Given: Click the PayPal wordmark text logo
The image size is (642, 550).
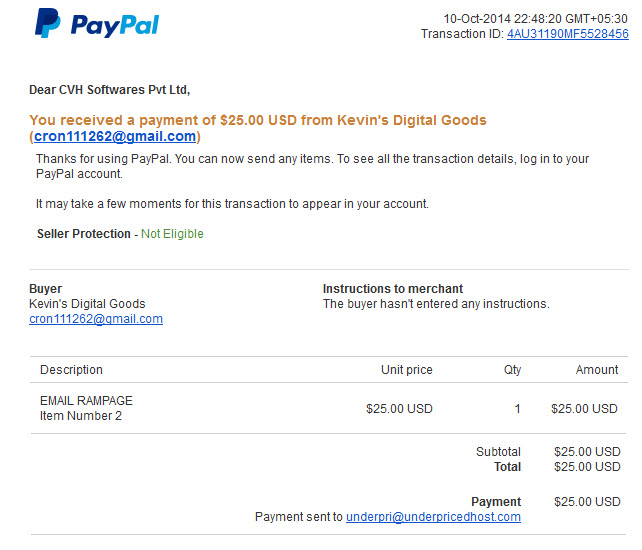Looking at the screenshot, I should tap(115, 25).
